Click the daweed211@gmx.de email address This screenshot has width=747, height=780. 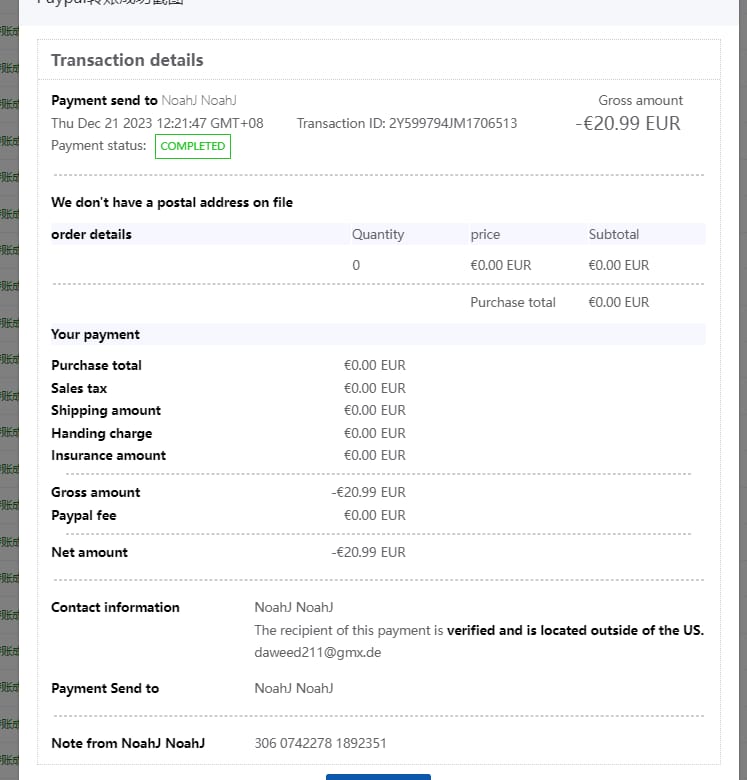tap(317, 652)
